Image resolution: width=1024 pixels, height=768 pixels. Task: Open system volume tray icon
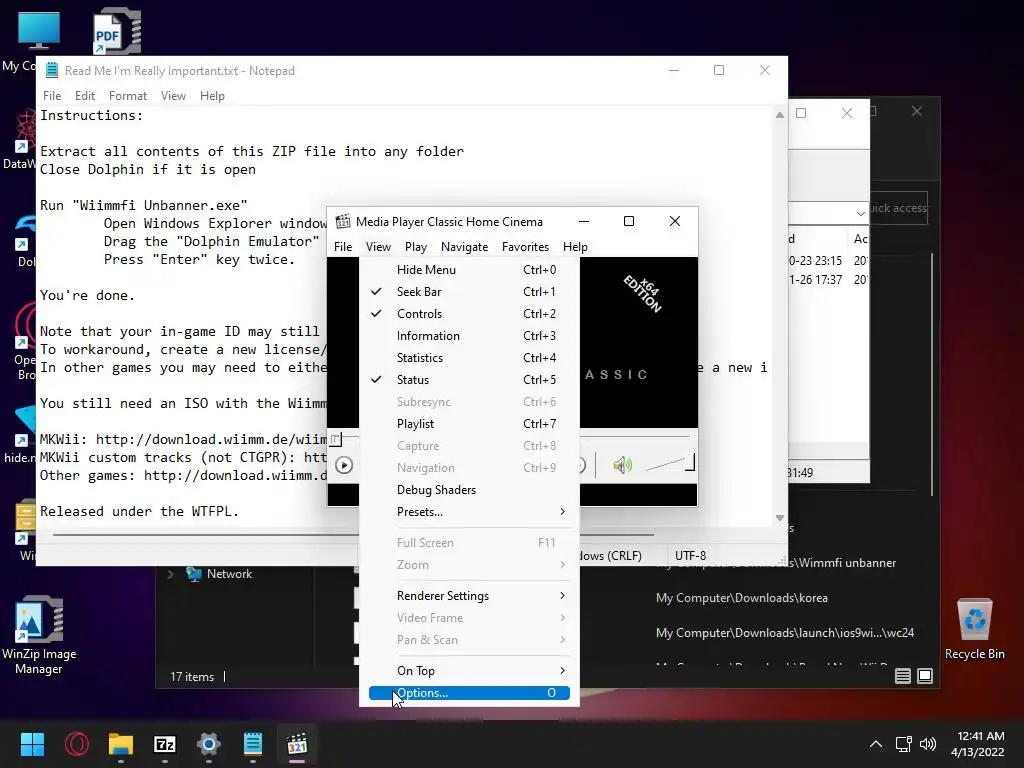pyautogui.click(x=928, y=744)
